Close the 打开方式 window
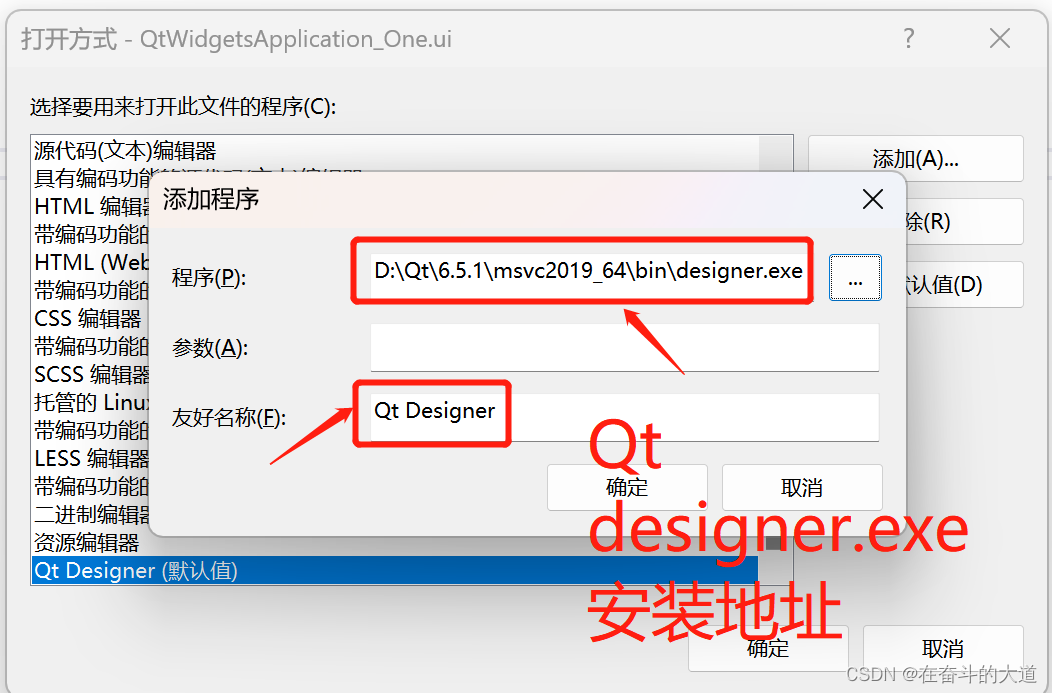The width and height of the screenshot is (1052, 693). pyautogui.click(x=1000, y=38)
